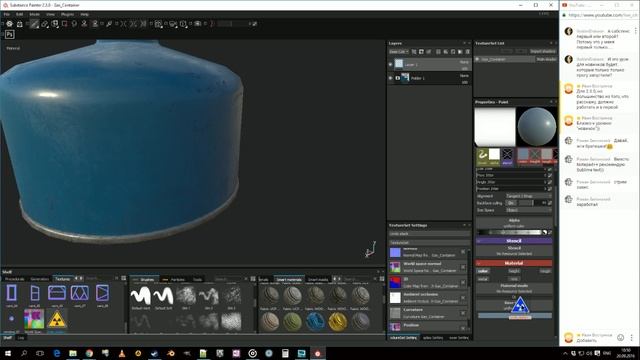Switch to the Smart masks tab
This screenshot has height=360, width=640.
pyautogui.click(x=318, y=280)
